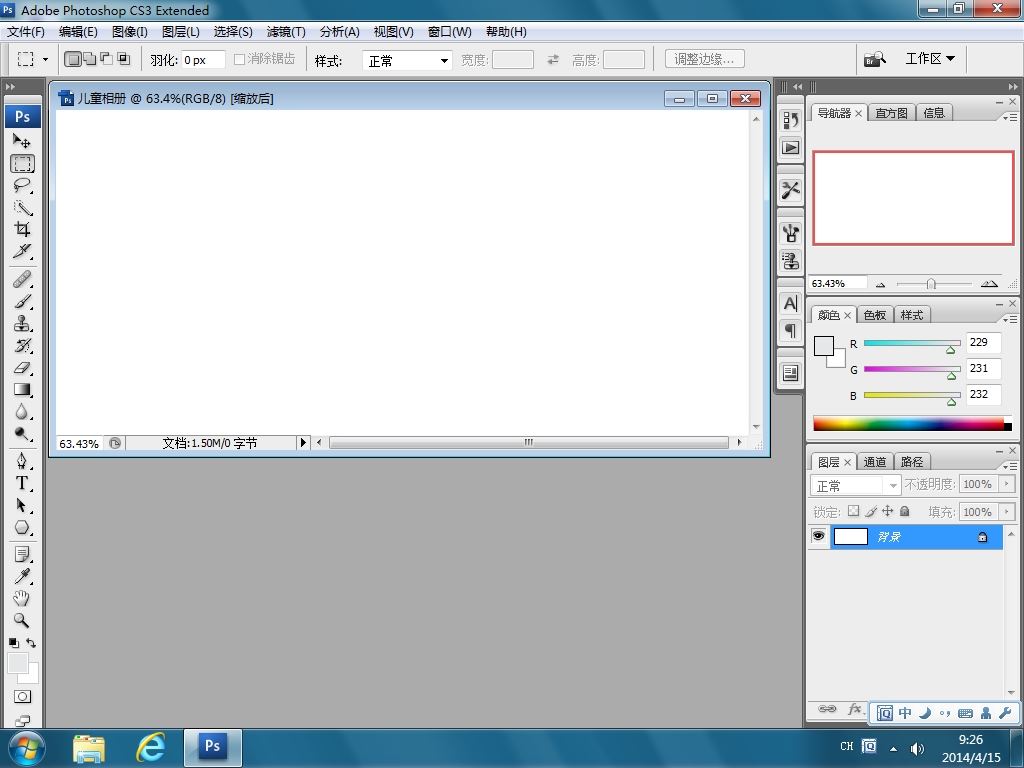Open the Paragraph panel icon
The width and height of the screenshot is (1024, 768).
[791, 331]
